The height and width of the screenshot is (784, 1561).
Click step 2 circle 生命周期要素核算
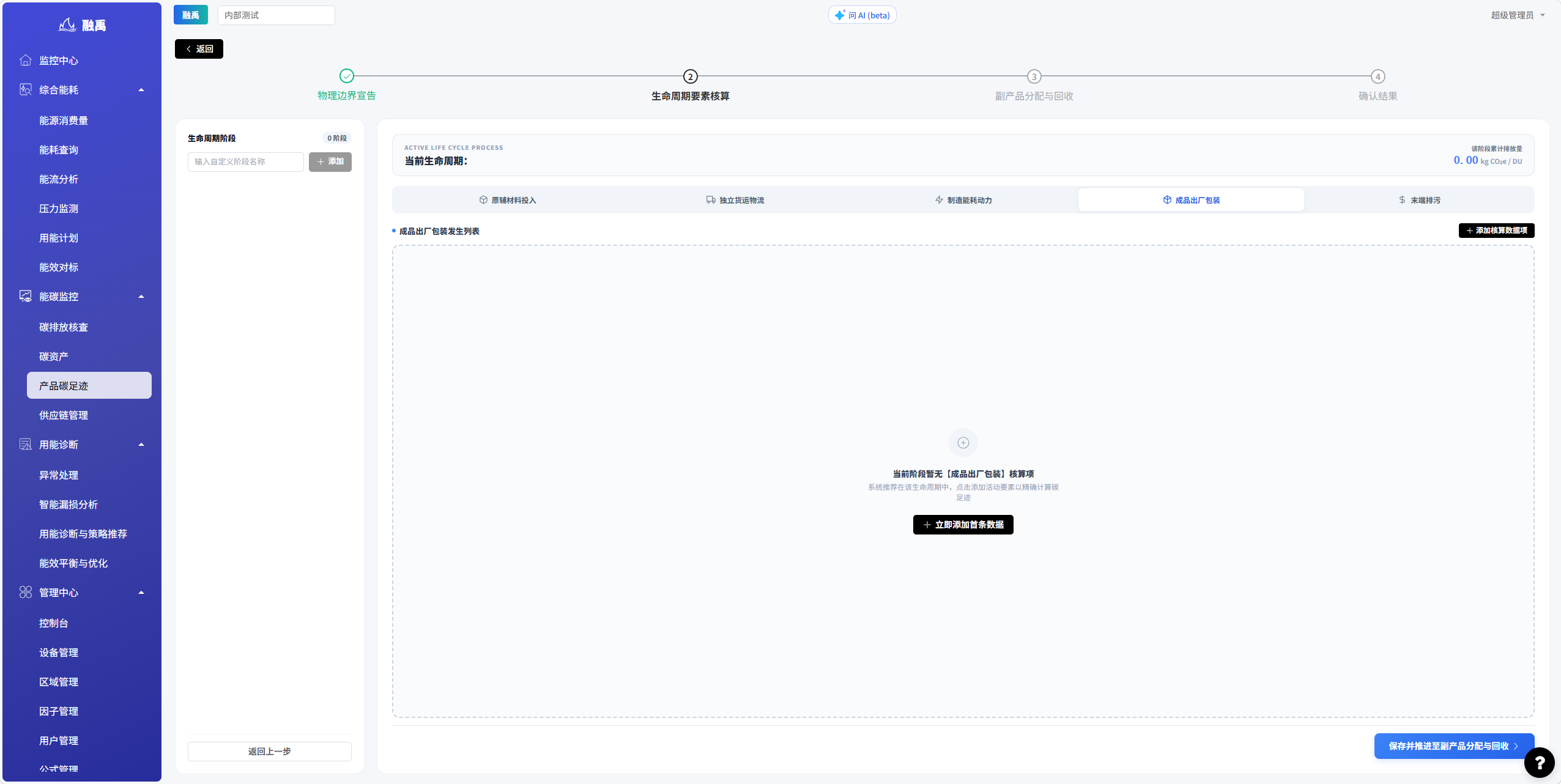coord(691,76)
